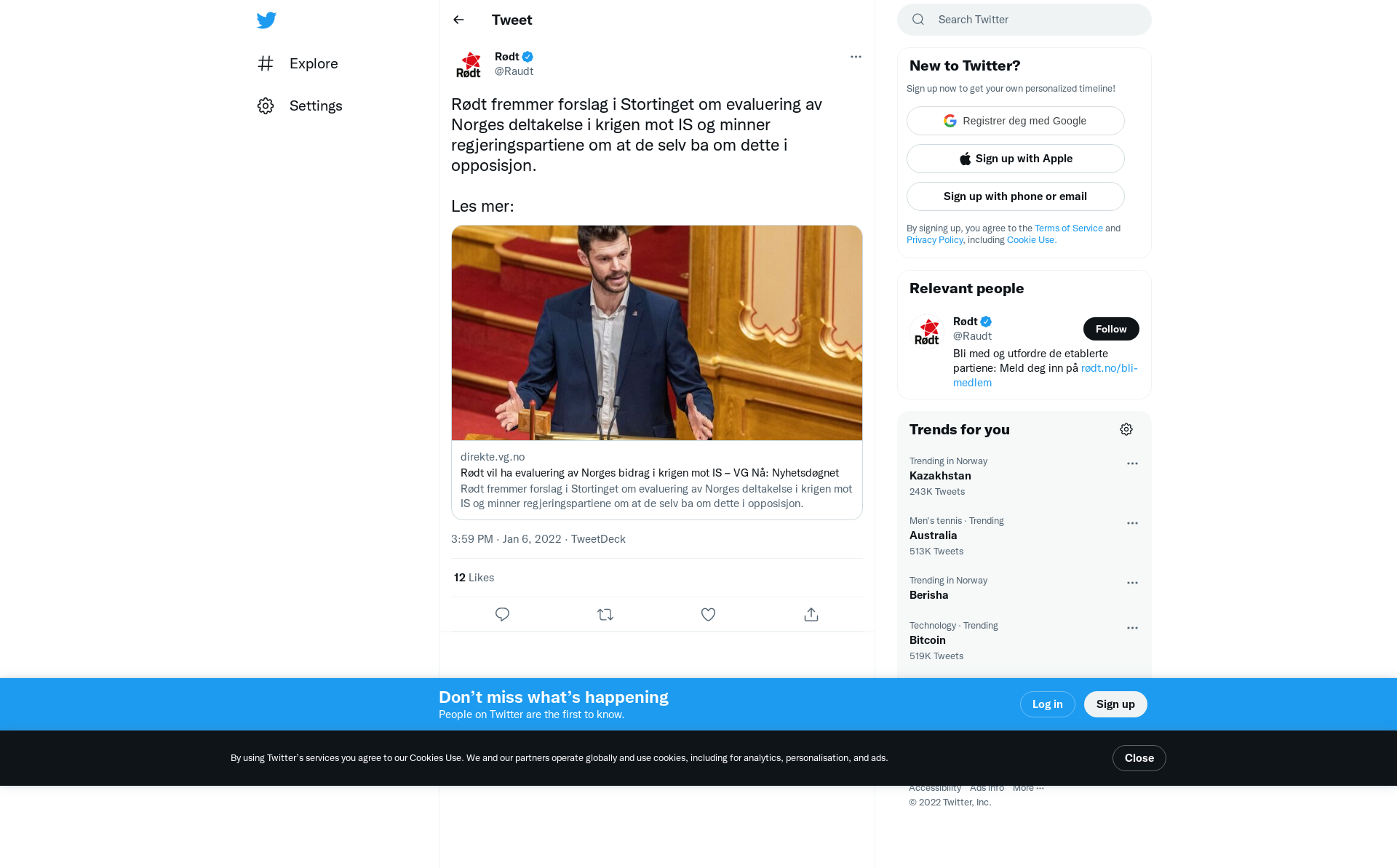The image size is (1397, 868).
Task: Click the Rødt avatar in Relevant people
Action: pyautogui.click(x=927, y=332)
